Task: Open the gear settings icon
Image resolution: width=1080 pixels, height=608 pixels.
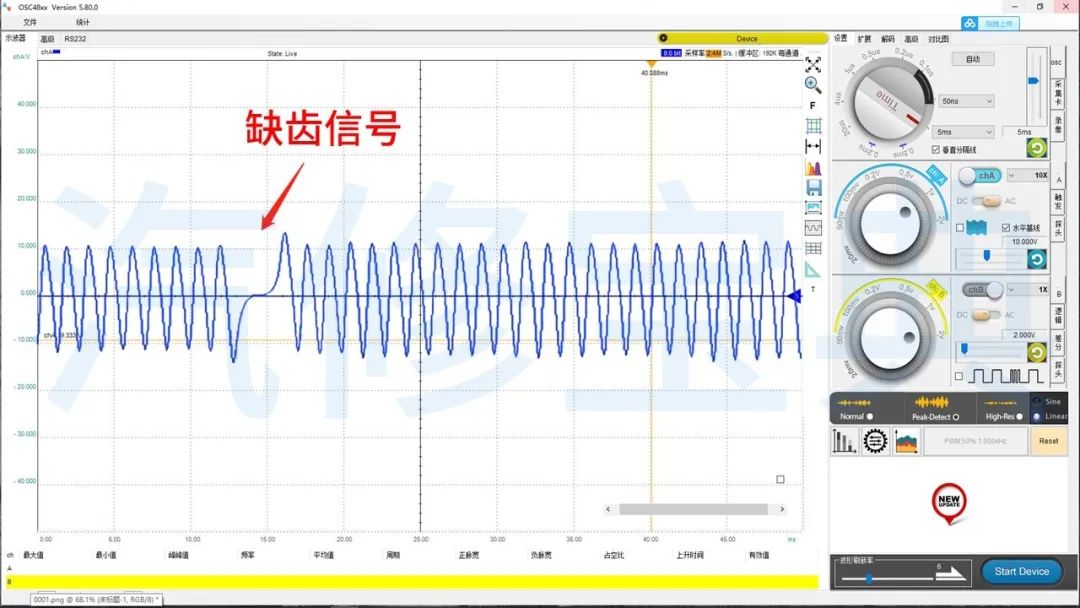Action: (x=875, y=441)
